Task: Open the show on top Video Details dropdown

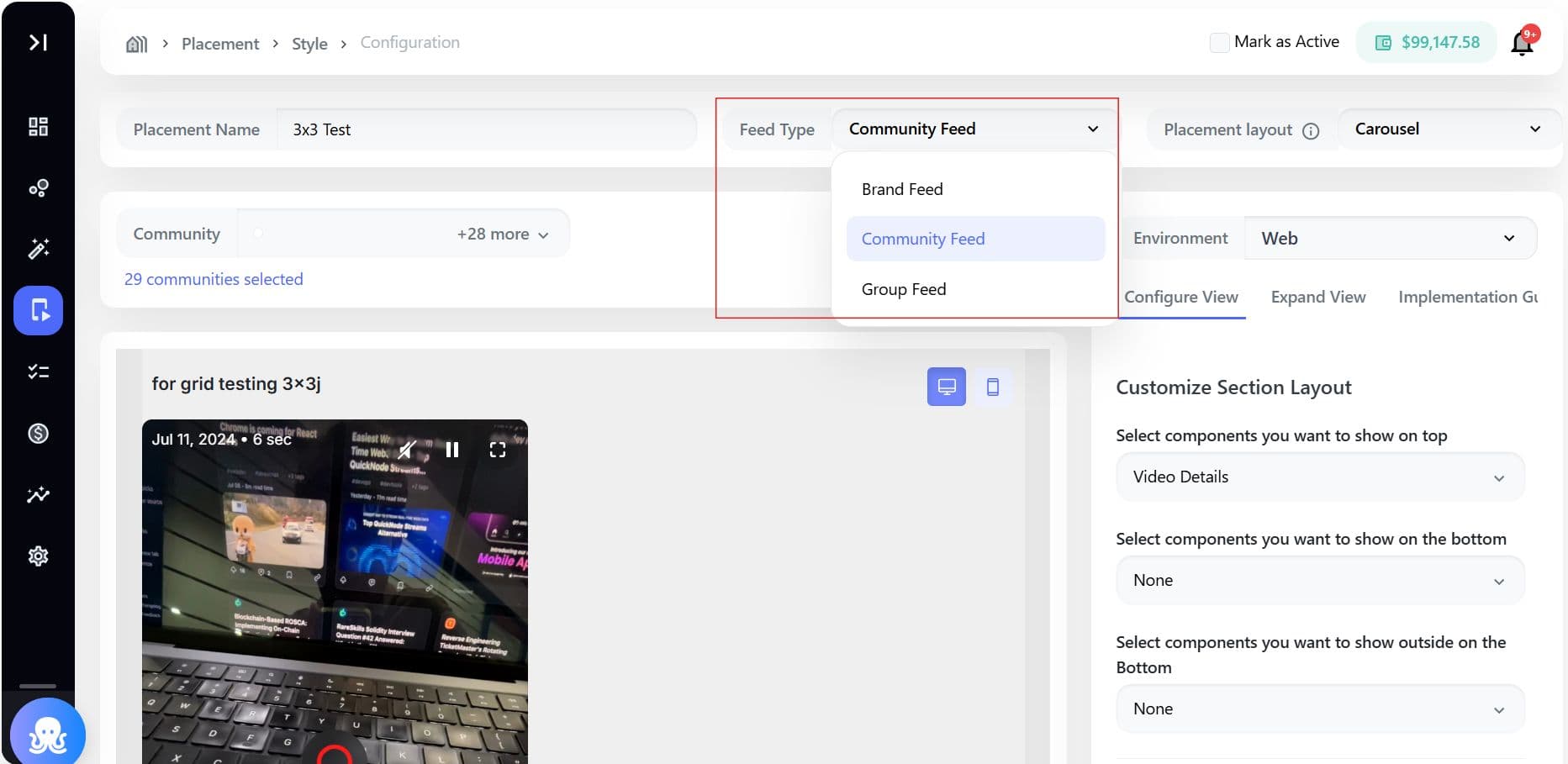Action: 1320,477
